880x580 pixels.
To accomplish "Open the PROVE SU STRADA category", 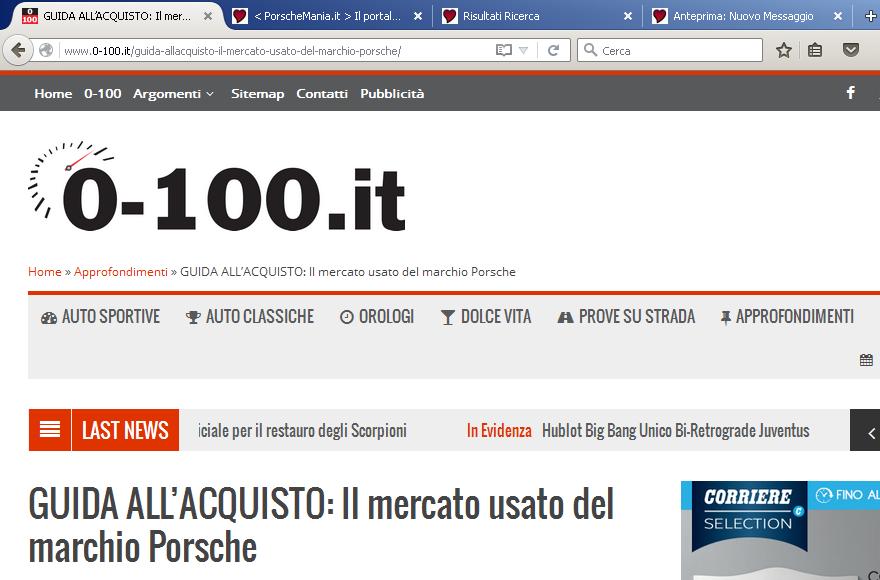I will 626,317.
